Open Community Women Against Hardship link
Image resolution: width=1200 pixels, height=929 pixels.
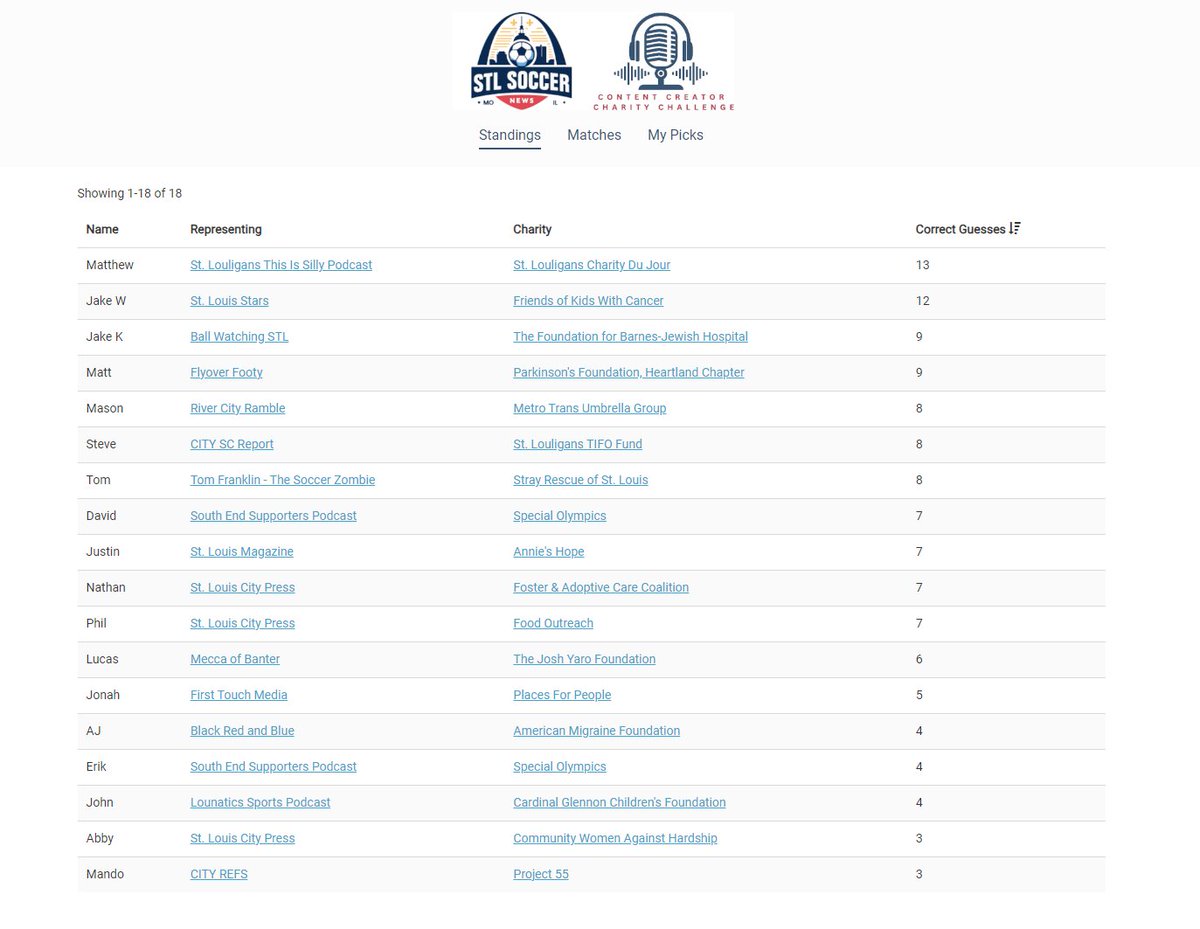pyautogui.click(x=615, y=838)
